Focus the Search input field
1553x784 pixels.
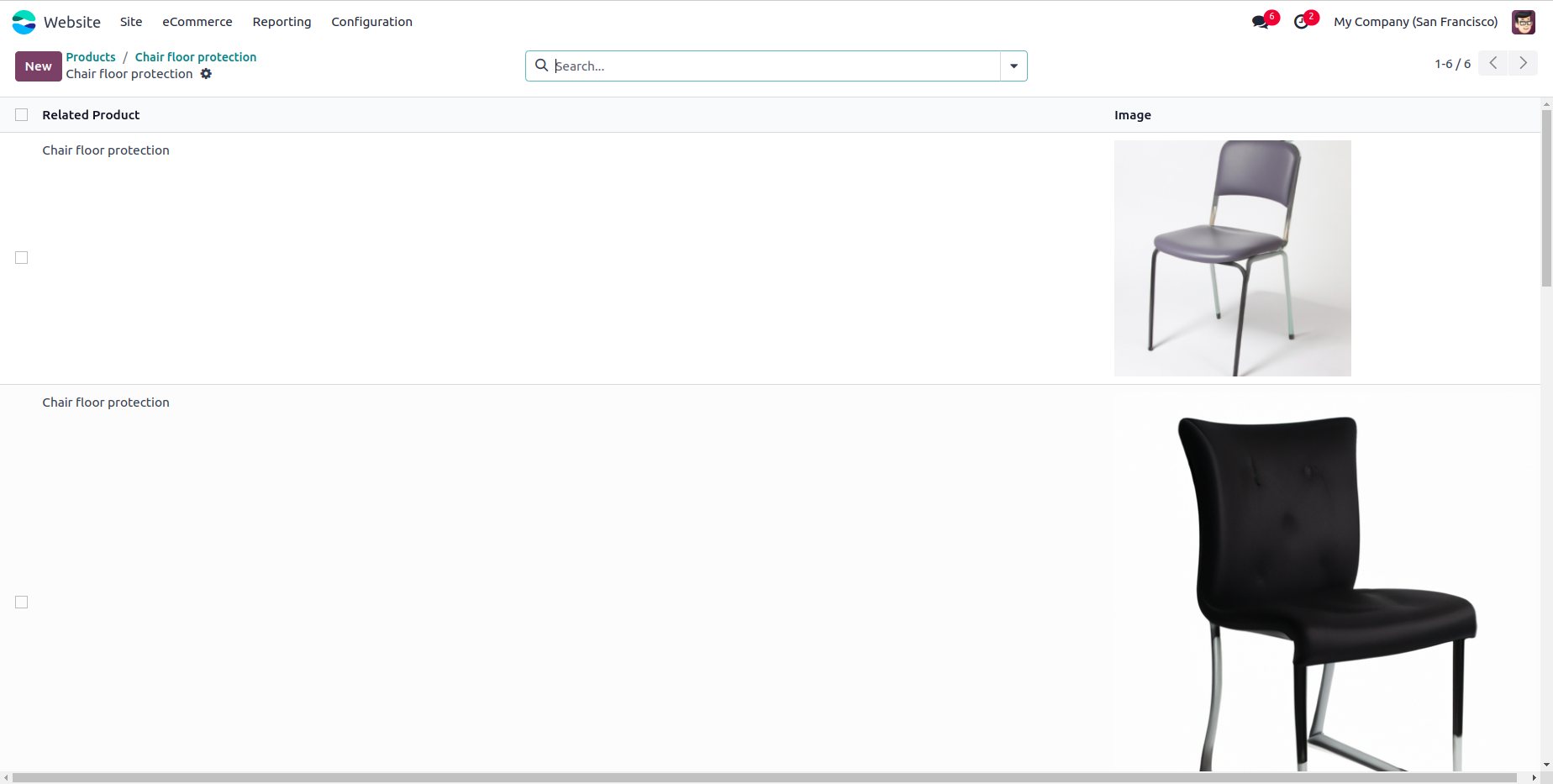tap(776, 66)
